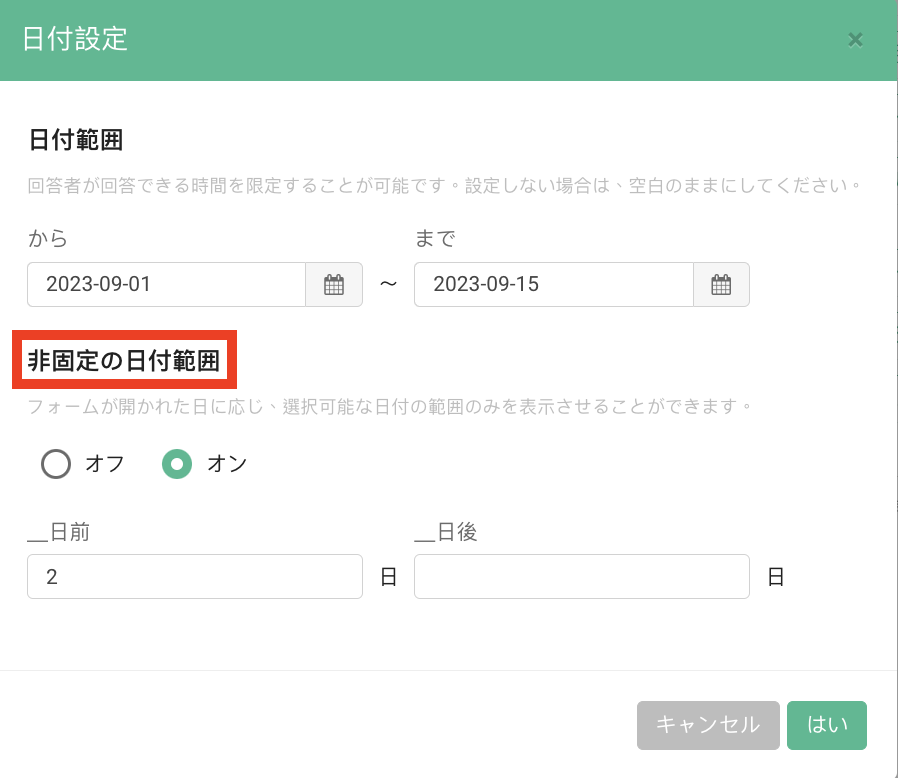
Task: Click the 日付範囲 section heading
Action: pyautogui.click(x=76, y=140)
